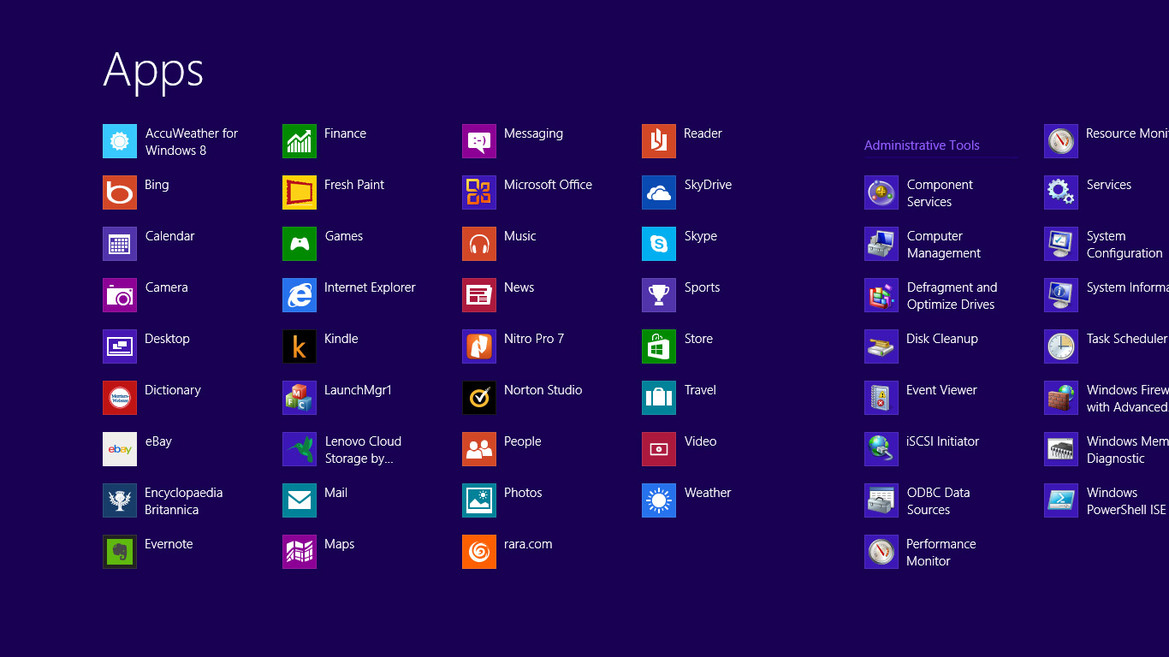This screenshot has width=1169, height=657.
Task: Open the Calendar app icon
Action: pyautogui.click(x=119, y=244)
